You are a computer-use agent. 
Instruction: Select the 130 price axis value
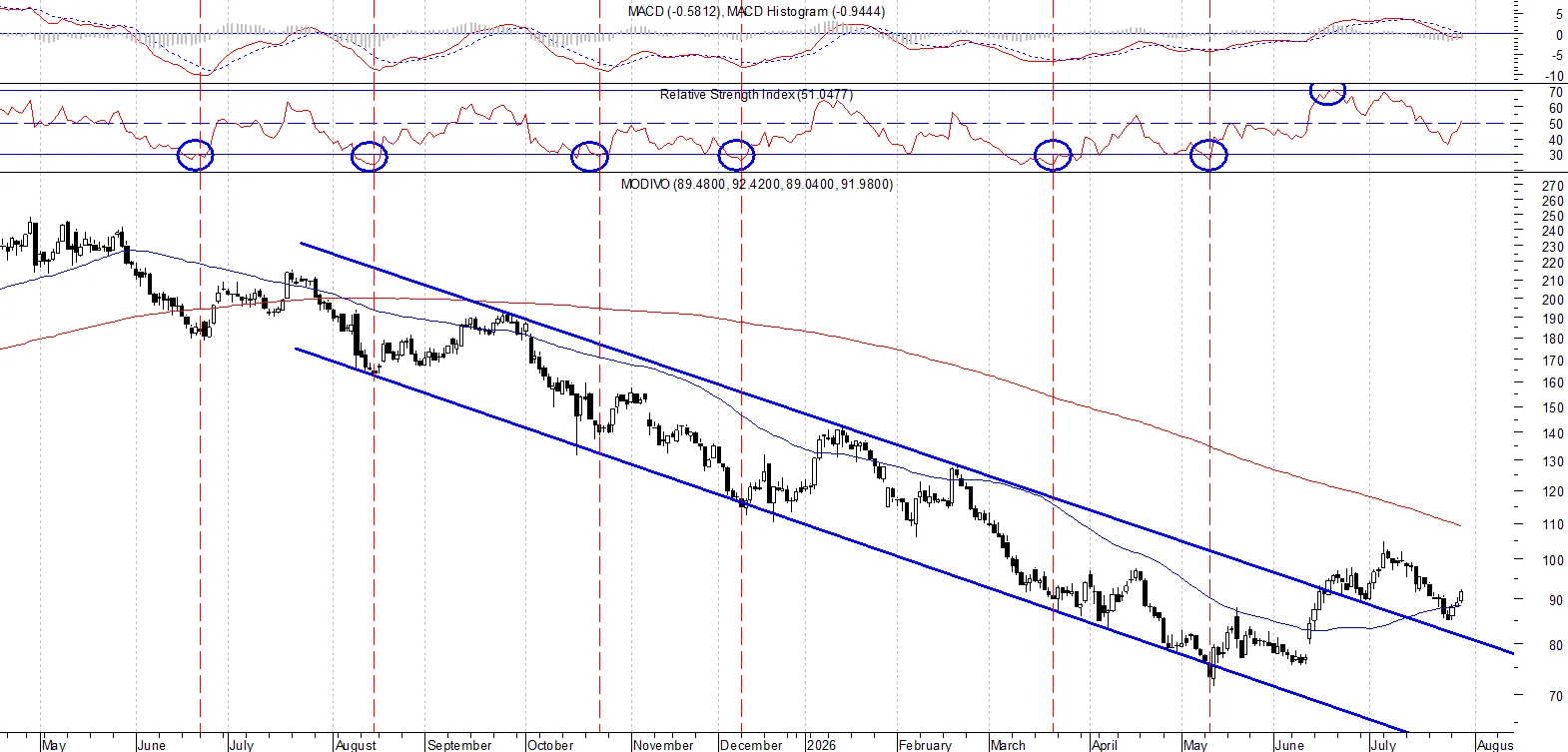pyautogui.click(x=1553, y=462)
